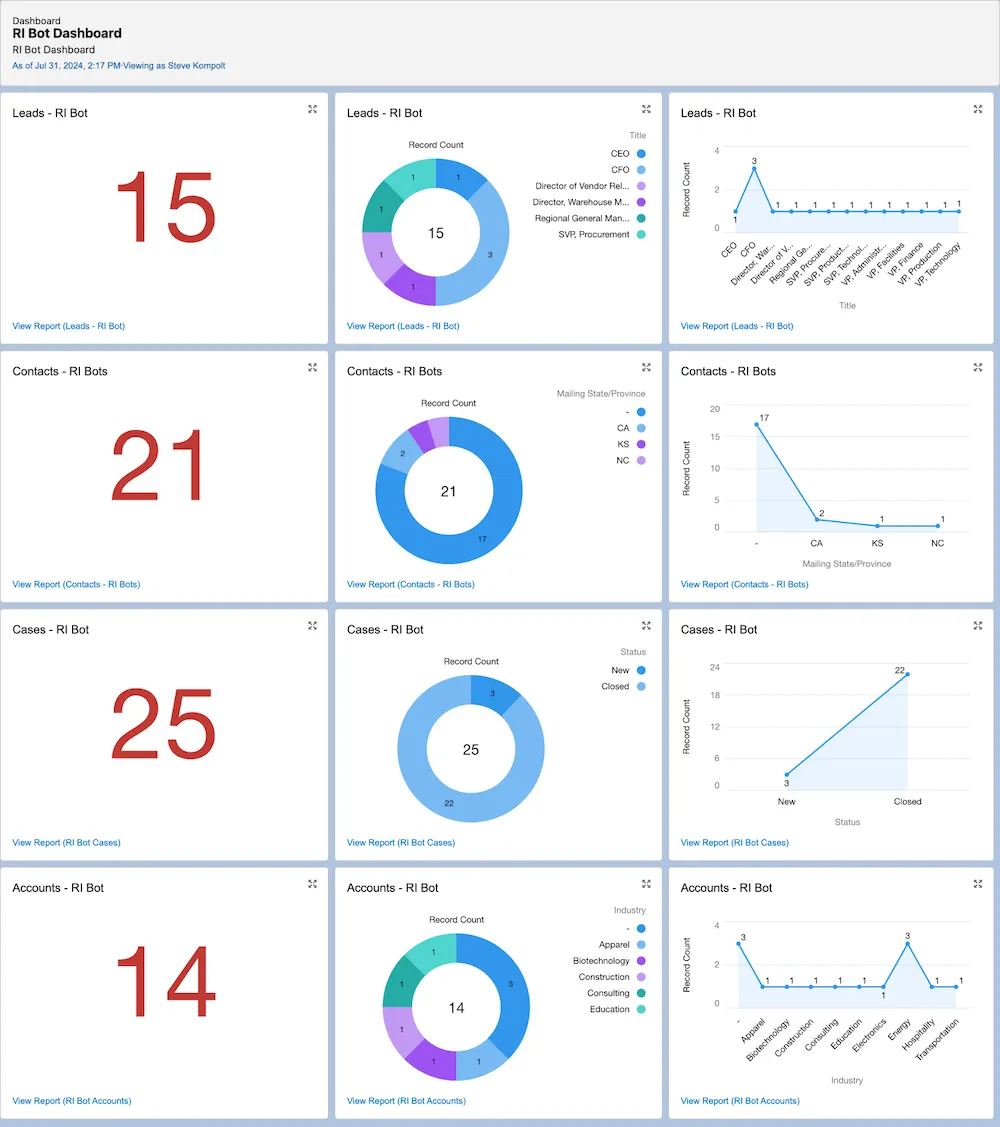This screenshot has width=1000, height=1127.
Task: Open View Report link under Contacts metric 21
Action: pyautogui.click(x=76, y=584)
